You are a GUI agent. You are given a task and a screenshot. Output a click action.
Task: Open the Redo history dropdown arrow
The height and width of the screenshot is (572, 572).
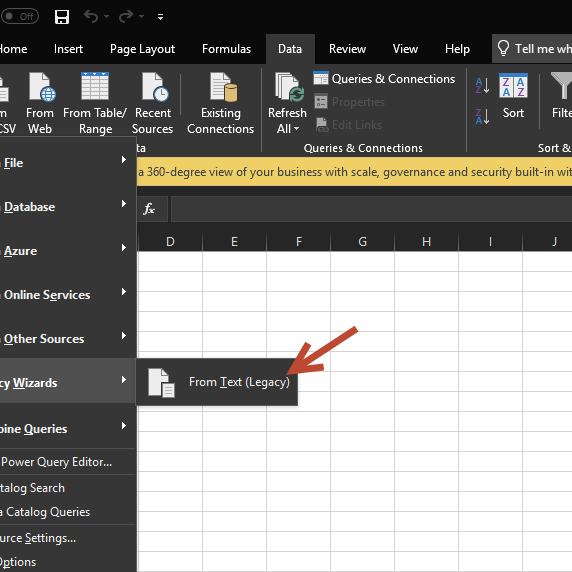(142, 16)
